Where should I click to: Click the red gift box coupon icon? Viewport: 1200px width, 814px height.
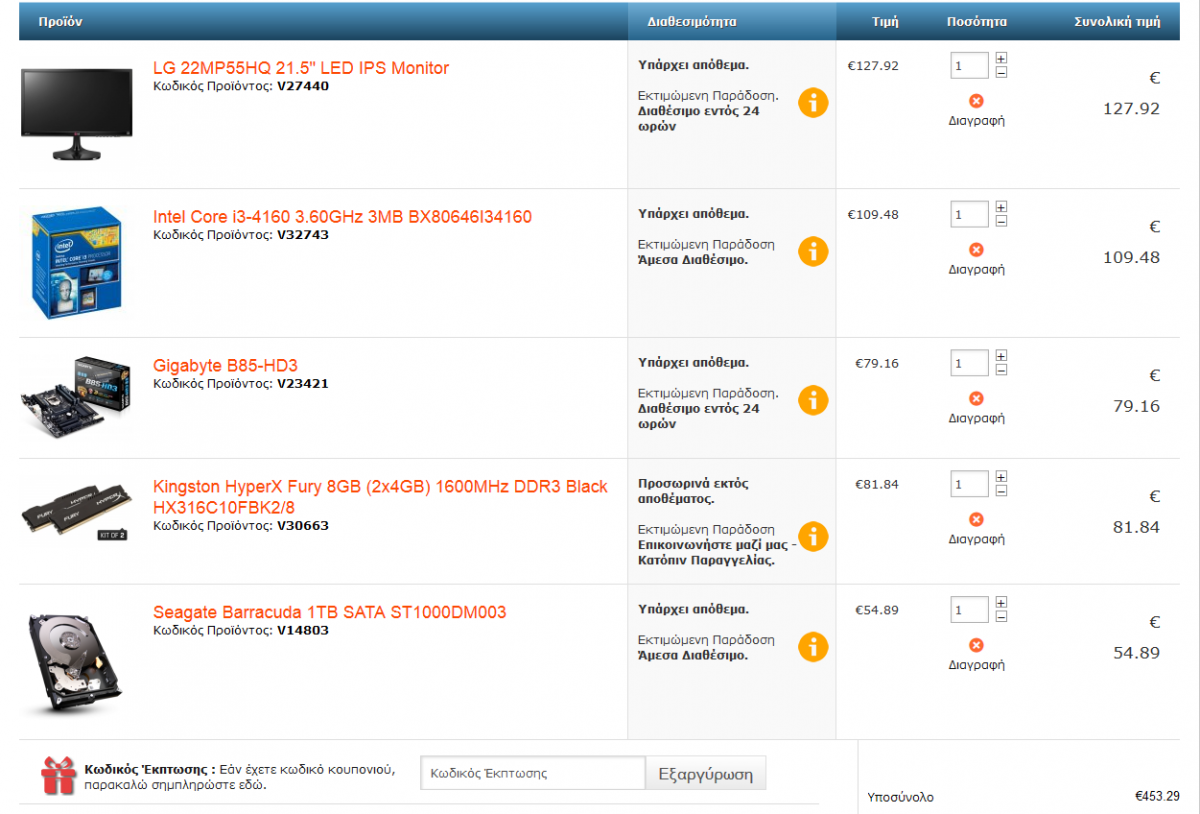(58, 775)
